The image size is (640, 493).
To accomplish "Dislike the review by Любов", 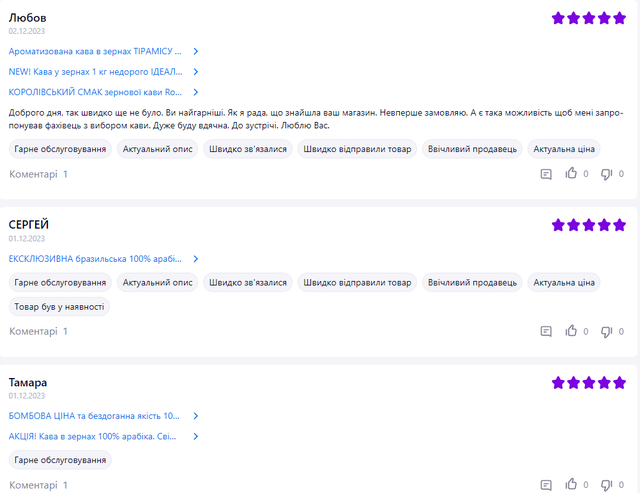I will point(606,174).
